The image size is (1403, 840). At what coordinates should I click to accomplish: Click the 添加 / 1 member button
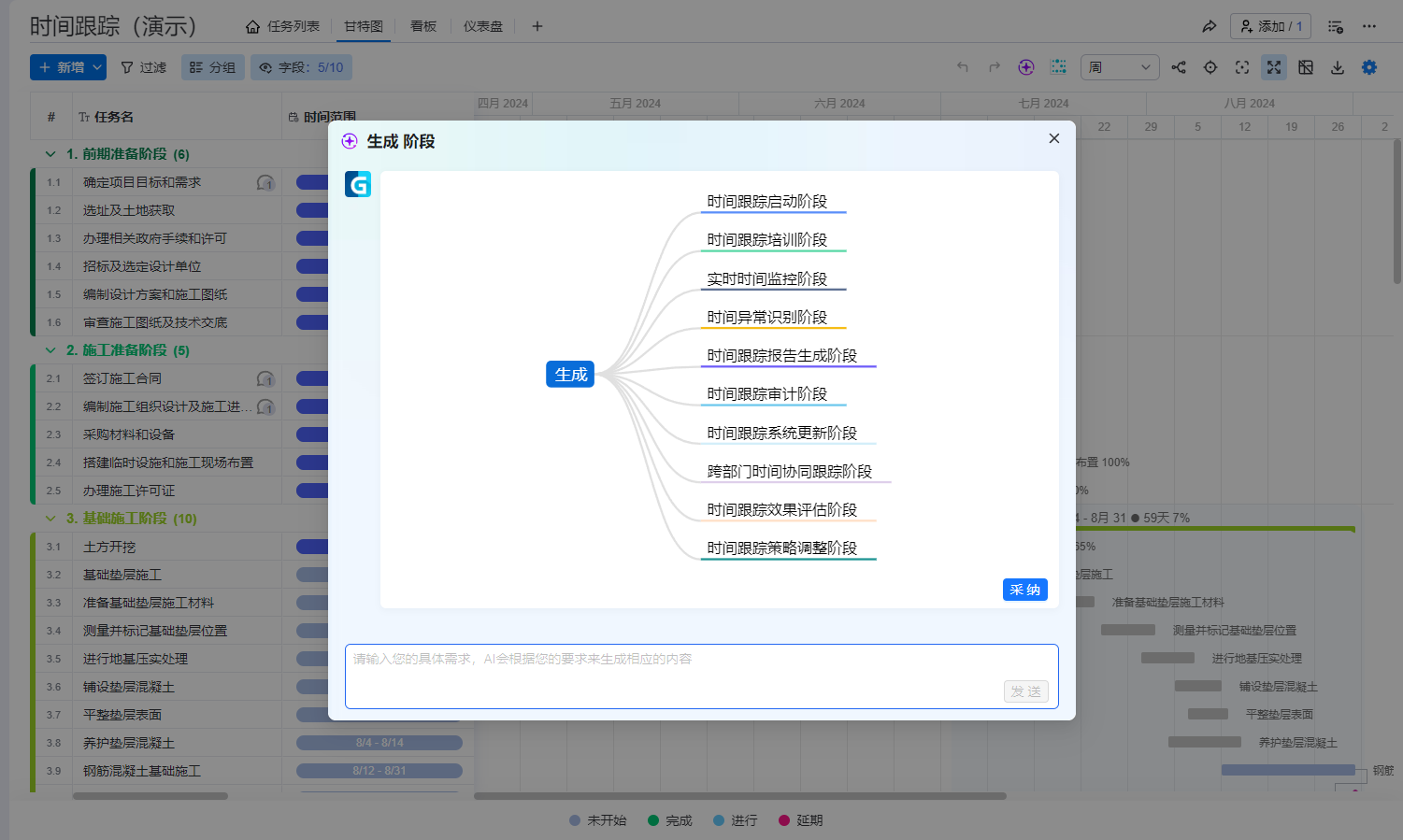point(1270,26)
